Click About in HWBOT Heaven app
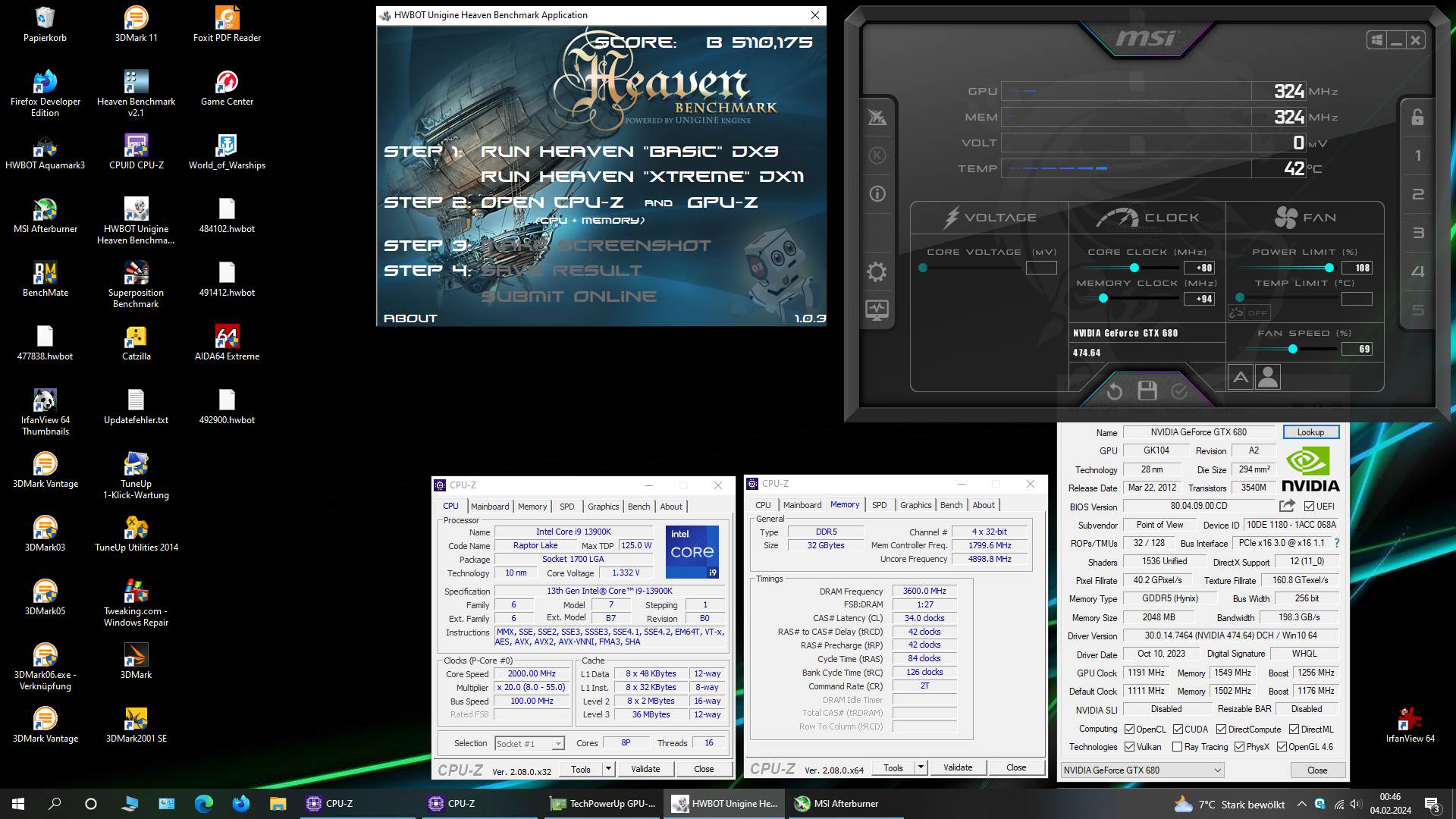Viewport: 1456px width, 819px height. (410, 318)
